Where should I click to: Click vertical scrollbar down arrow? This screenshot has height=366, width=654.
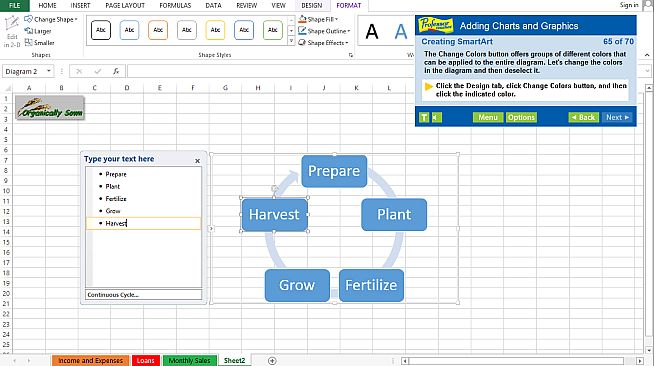[649, 350]
